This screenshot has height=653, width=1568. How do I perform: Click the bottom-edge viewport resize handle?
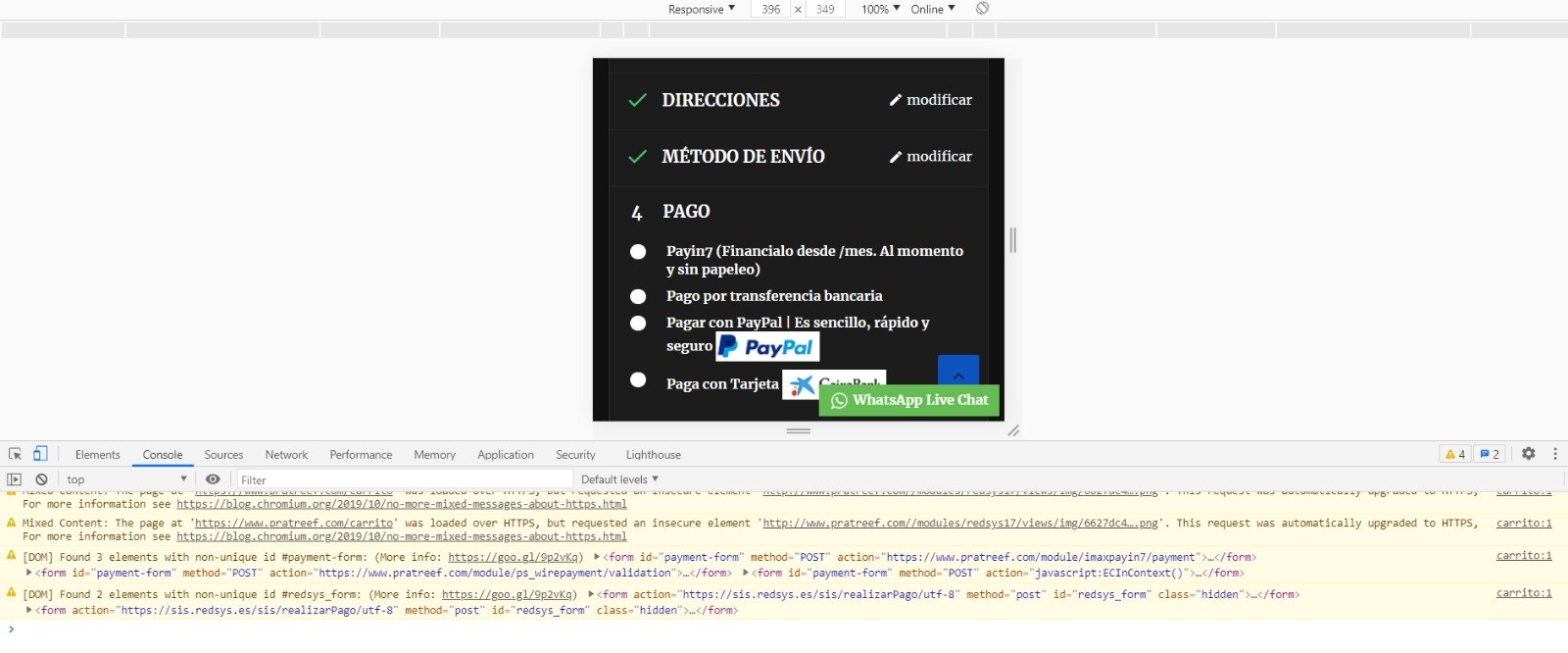click(799, 430)
